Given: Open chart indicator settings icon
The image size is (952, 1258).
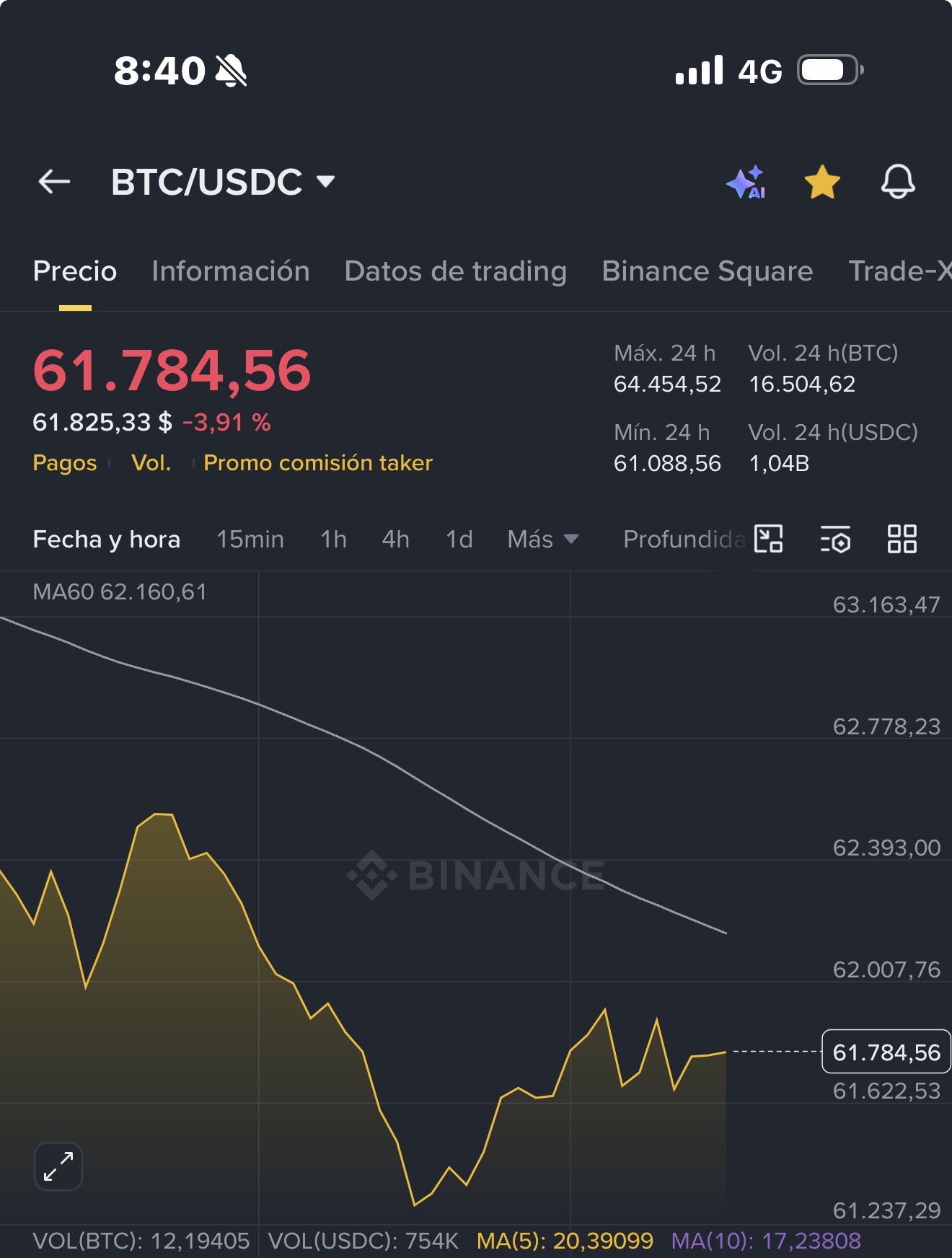Looking at the screenshot, I should click(x=835, y=539).
